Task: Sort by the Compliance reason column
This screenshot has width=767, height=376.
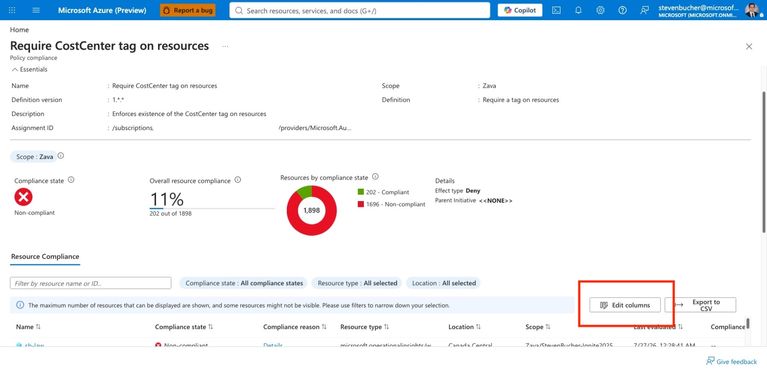Action: (295, 327)
